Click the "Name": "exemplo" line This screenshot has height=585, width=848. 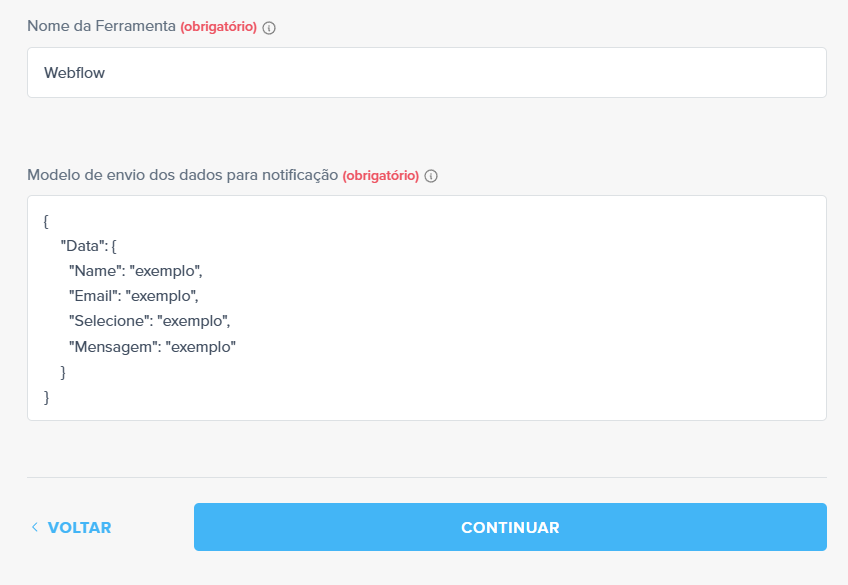point(135,271)
